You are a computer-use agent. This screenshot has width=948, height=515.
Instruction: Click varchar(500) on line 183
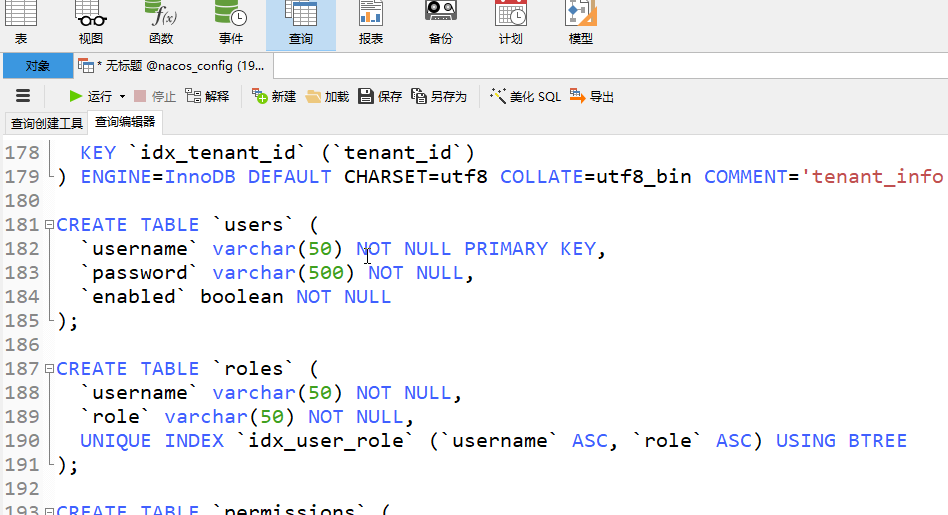click(284, 273)
